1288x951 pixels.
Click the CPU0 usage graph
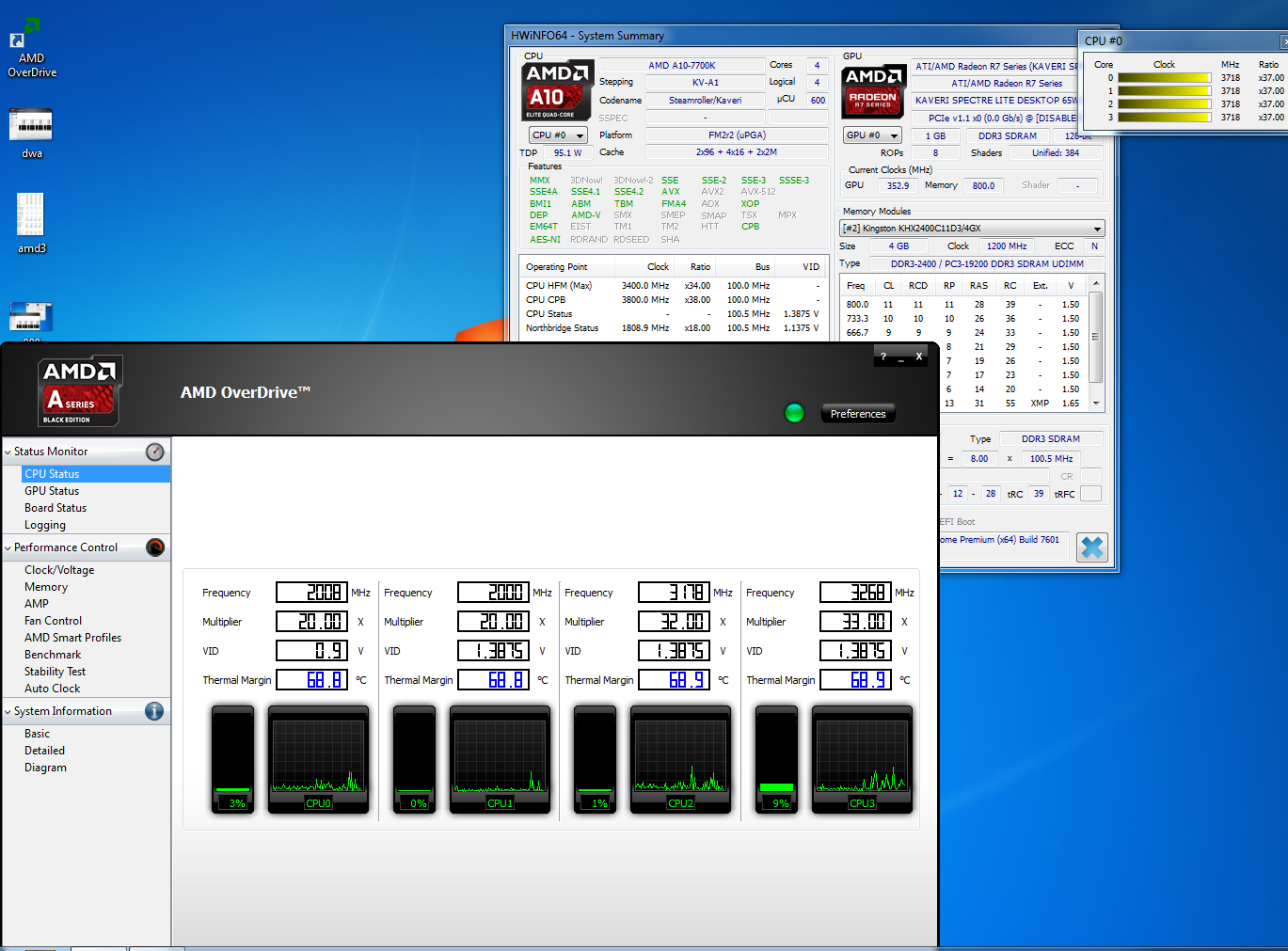318,760
